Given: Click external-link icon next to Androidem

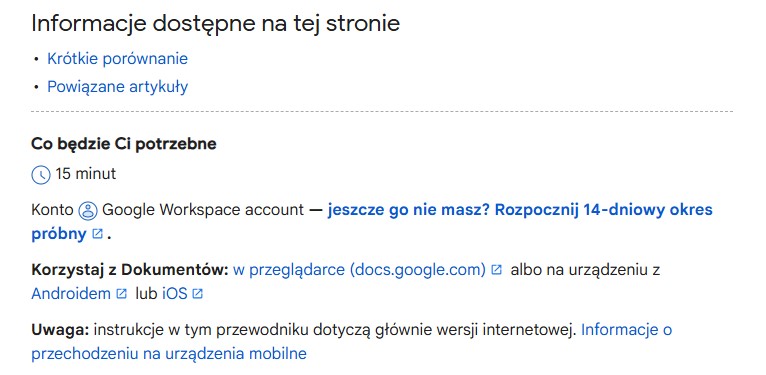Looking at the screenshot, I should pyautogui.click(x=121, y=293).
